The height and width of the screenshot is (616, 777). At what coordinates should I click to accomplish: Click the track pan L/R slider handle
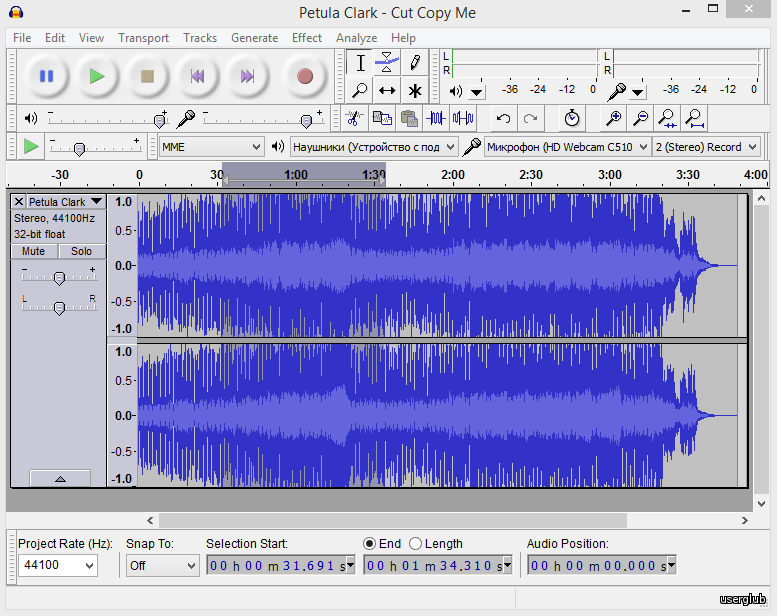click(59, 308)
